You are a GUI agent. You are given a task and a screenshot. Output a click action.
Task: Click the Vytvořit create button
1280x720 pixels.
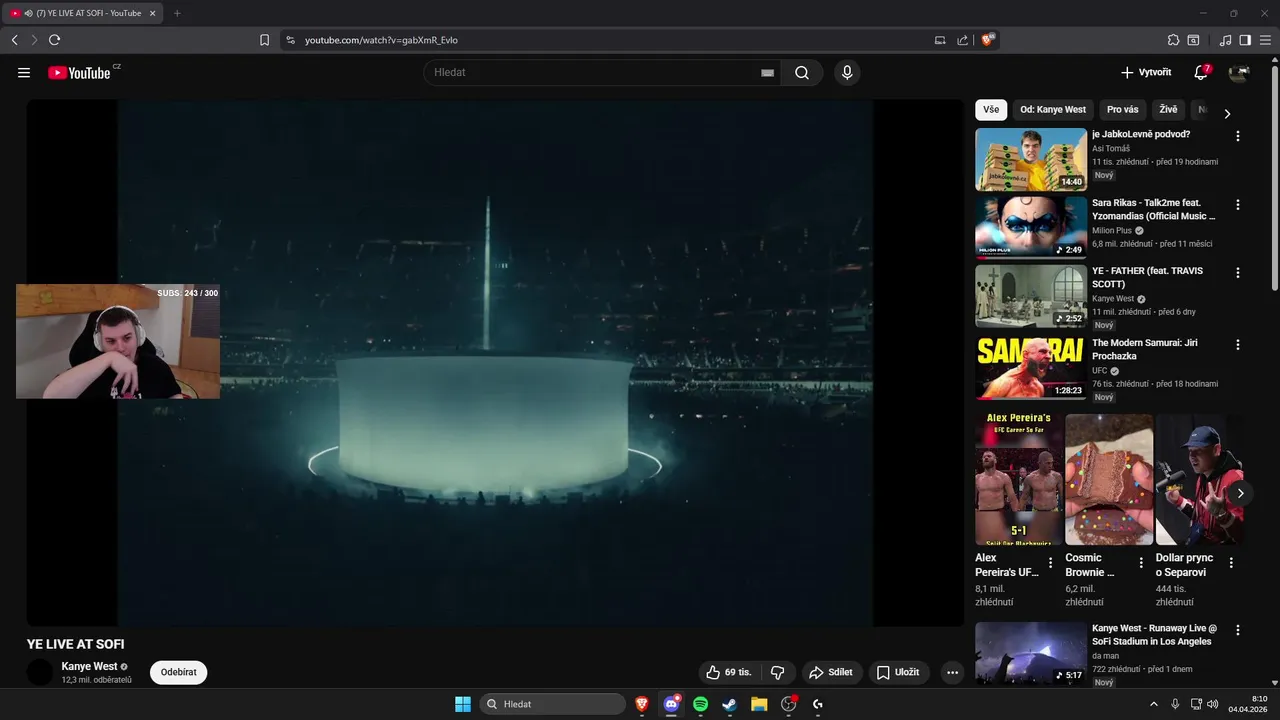[1146, 73]
